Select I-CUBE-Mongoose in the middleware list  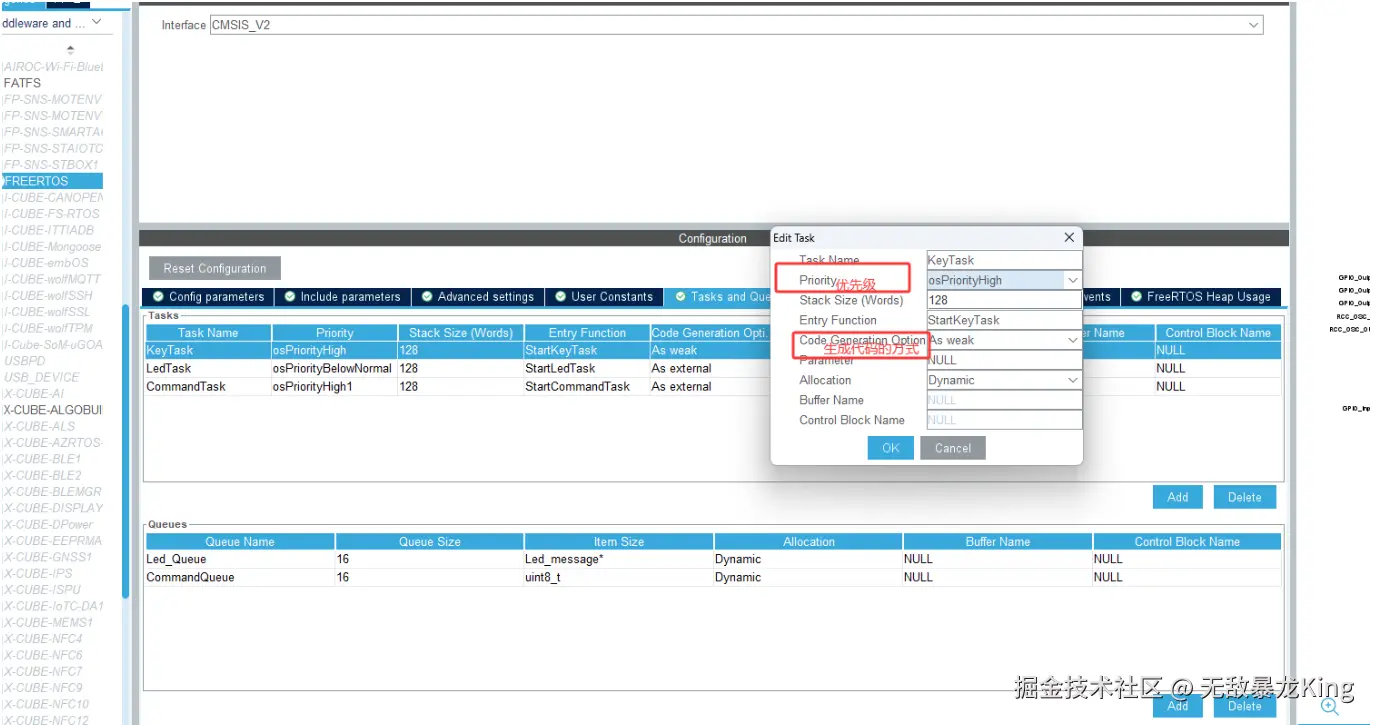click(x=51, y=246)
